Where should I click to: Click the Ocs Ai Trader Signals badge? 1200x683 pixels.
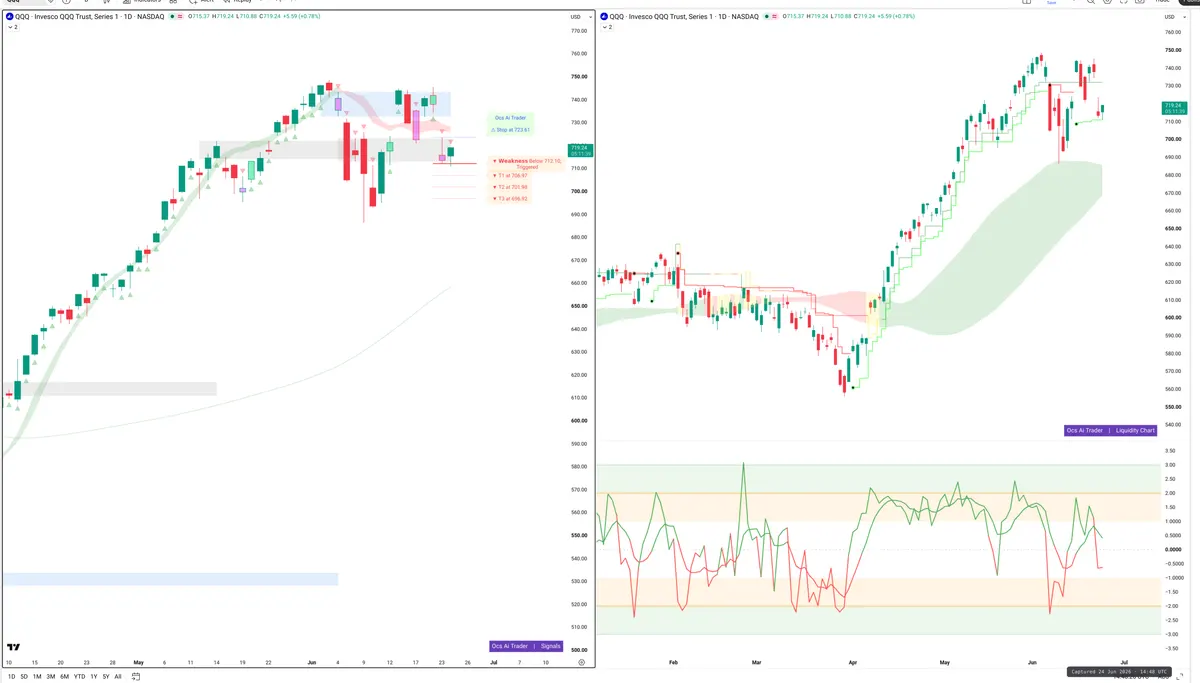pyautogui.click(x=526, y=646)
